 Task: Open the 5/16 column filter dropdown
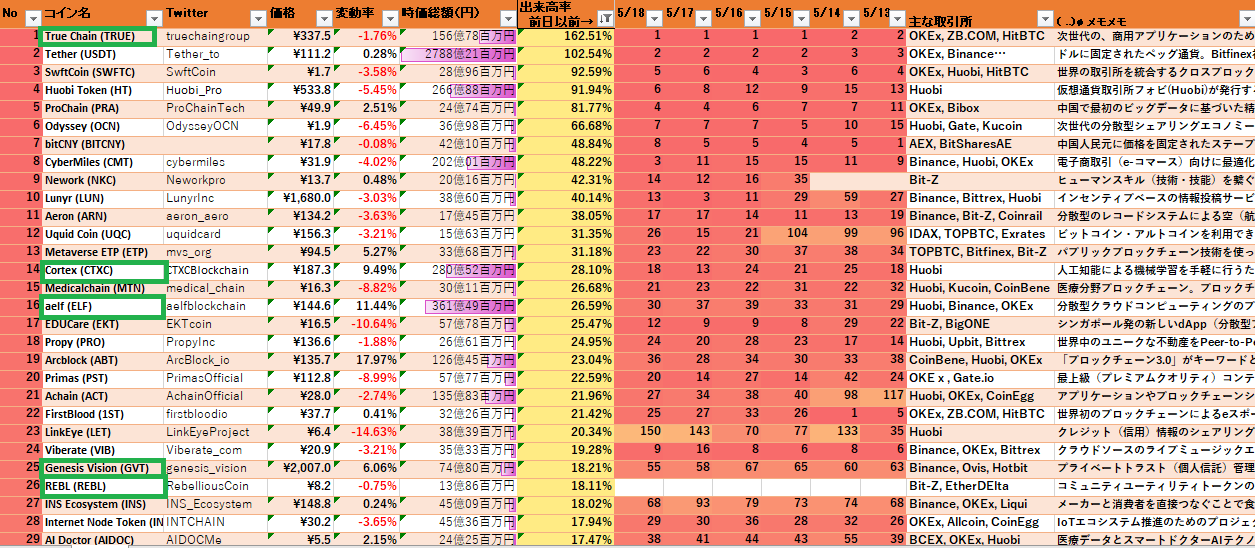point(752,18)
